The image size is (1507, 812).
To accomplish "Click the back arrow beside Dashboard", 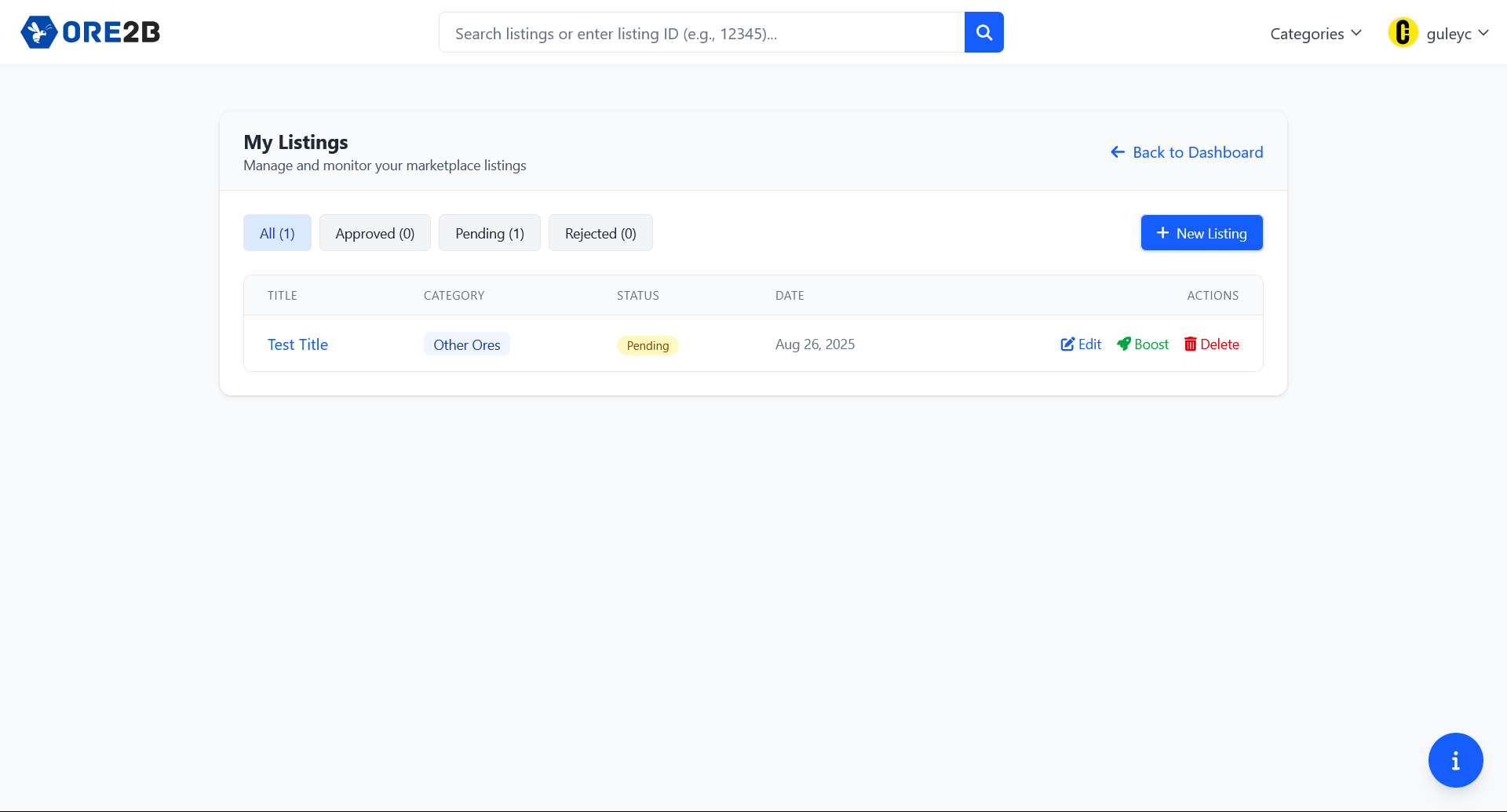I will click(x=1118, y=152).
